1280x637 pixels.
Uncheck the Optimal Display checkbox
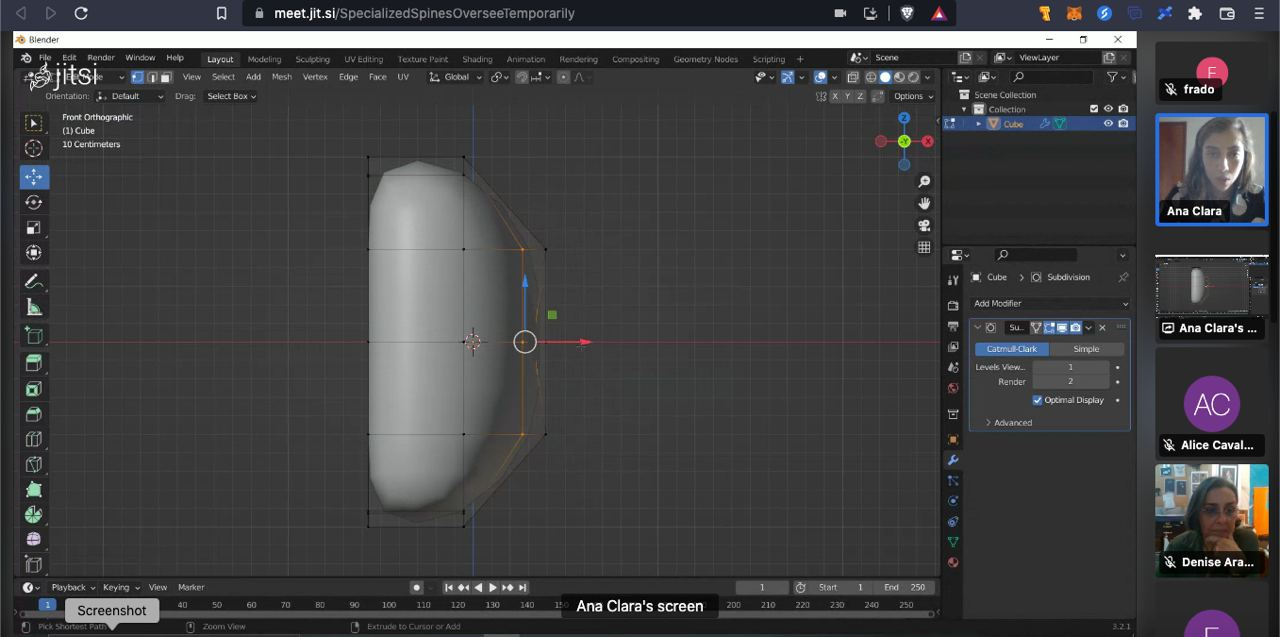point(1037,400)
